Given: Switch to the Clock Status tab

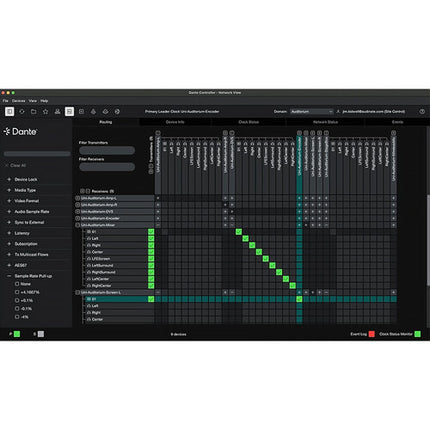Looking at the screenshot, I should pyautogui.click(x=249, y=122).
